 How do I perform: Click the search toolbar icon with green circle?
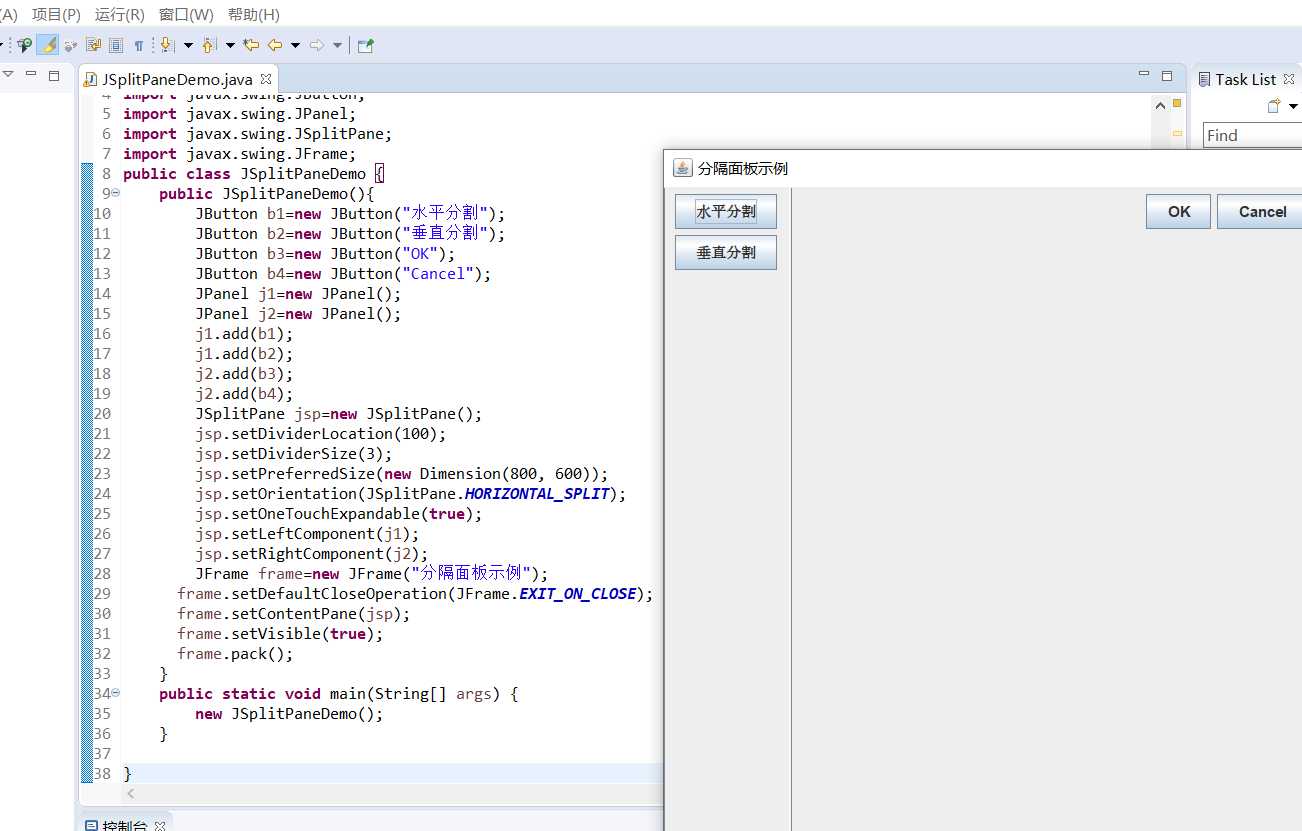click(x=25, y=45)
